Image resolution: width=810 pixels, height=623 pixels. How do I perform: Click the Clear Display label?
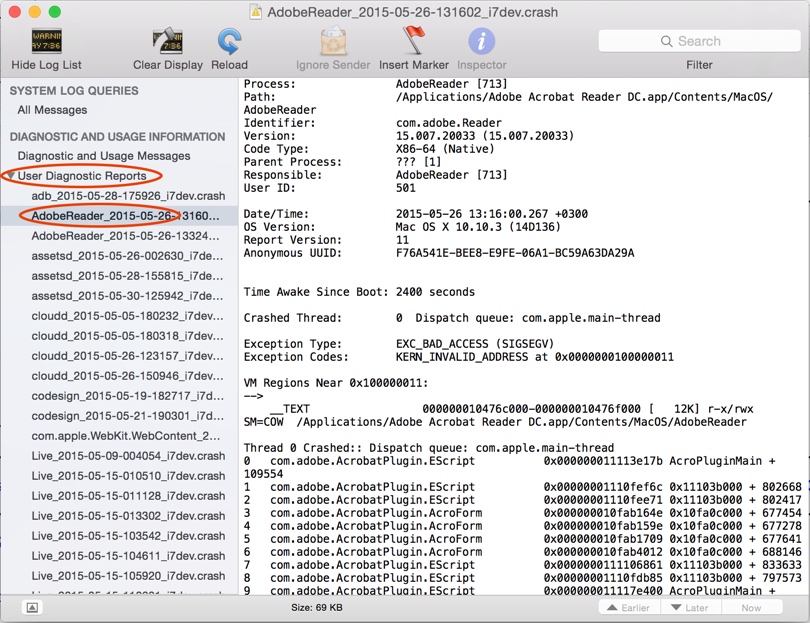click(167, 65)
